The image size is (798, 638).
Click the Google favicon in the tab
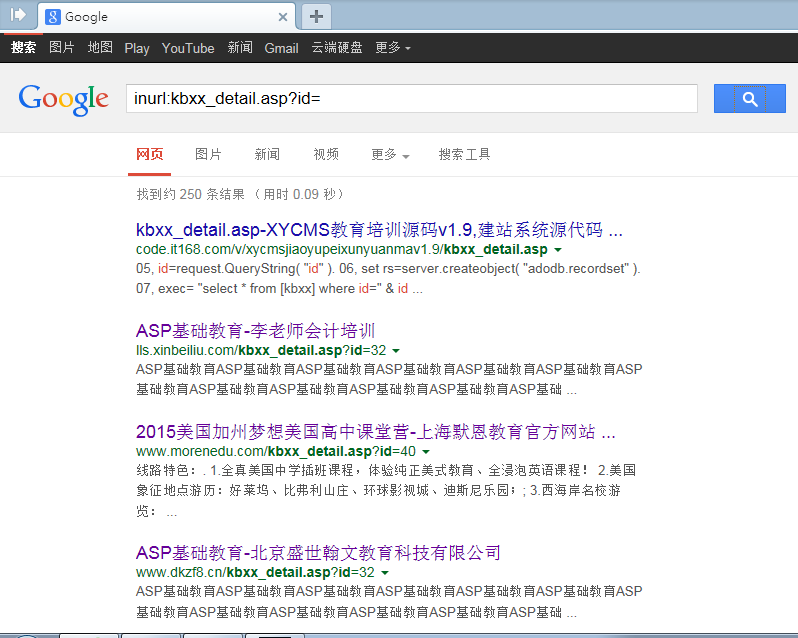click(52, 17)
